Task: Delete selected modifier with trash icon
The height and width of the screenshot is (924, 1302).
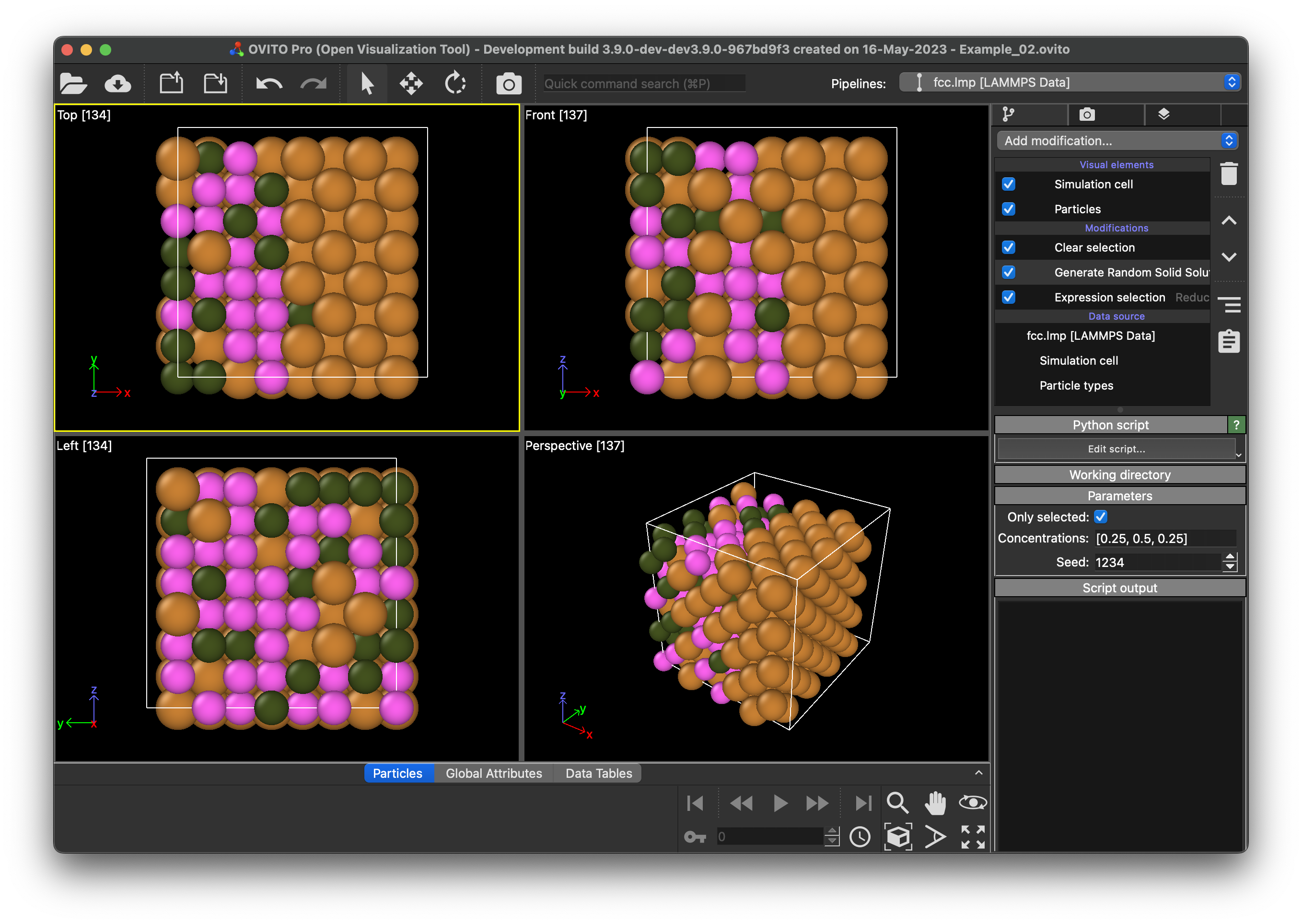Action: click(1229, 173)
